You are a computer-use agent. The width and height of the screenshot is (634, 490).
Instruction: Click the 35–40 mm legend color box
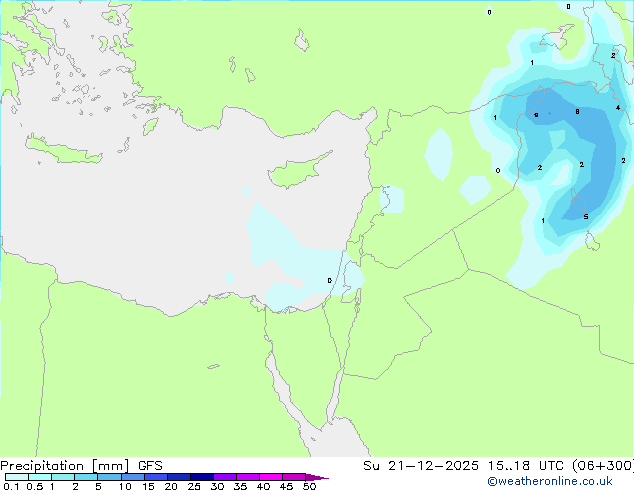coord(247,477)
